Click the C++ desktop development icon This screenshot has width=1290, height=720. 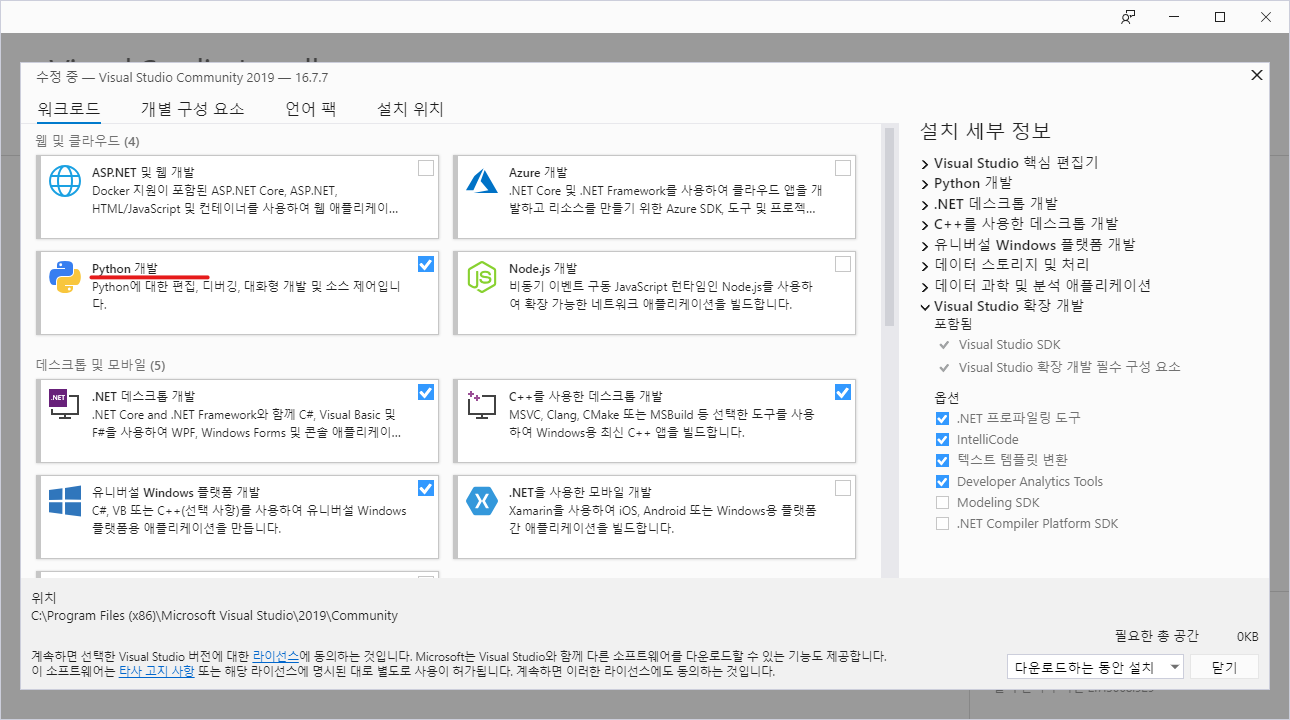[x=482, y=404]
